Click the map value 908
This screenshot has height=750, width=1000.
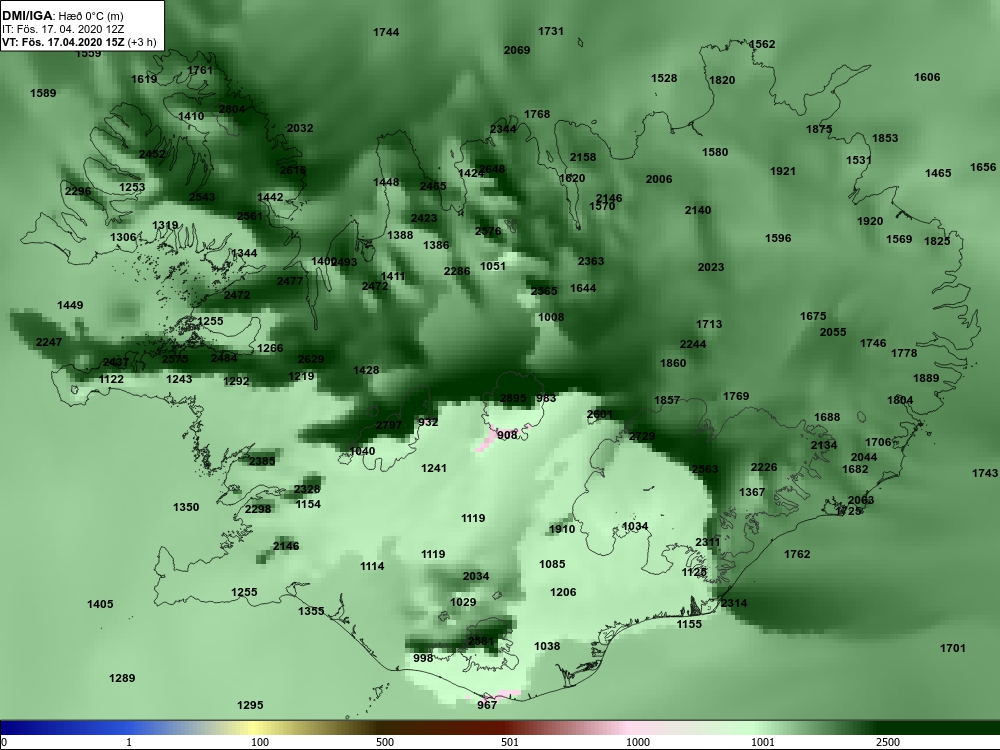coord(507,436)
